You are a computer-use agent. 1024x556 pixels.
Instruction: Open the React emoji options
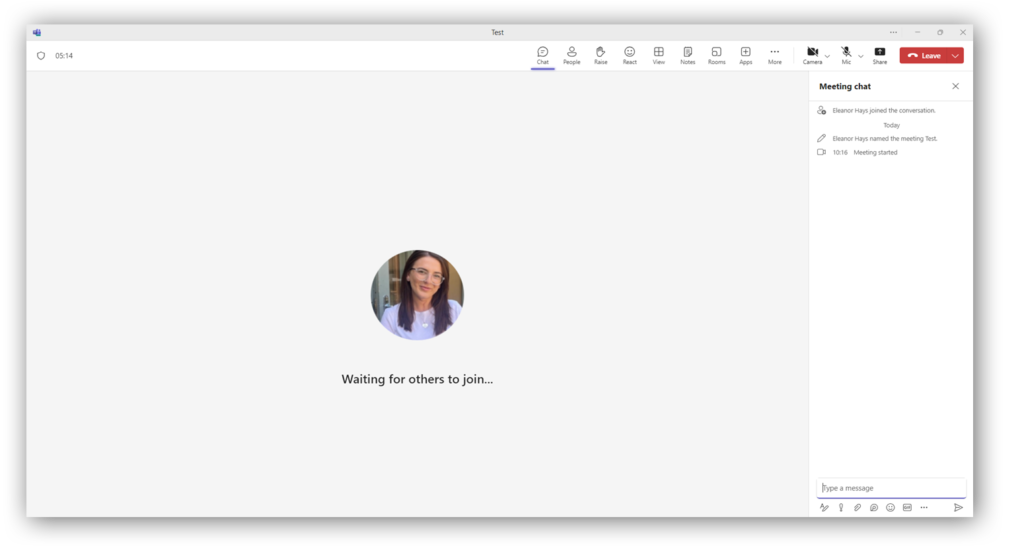630,56
